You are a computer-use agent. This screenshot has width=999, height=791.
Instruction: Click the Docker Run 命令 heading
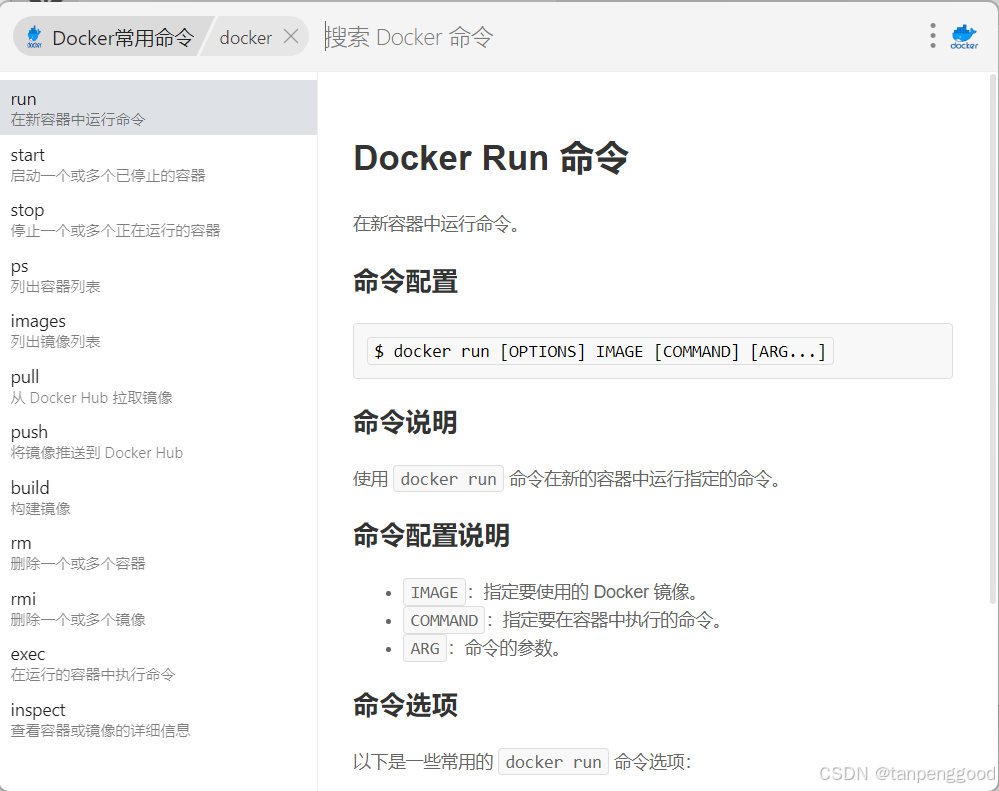coord(491,158)
